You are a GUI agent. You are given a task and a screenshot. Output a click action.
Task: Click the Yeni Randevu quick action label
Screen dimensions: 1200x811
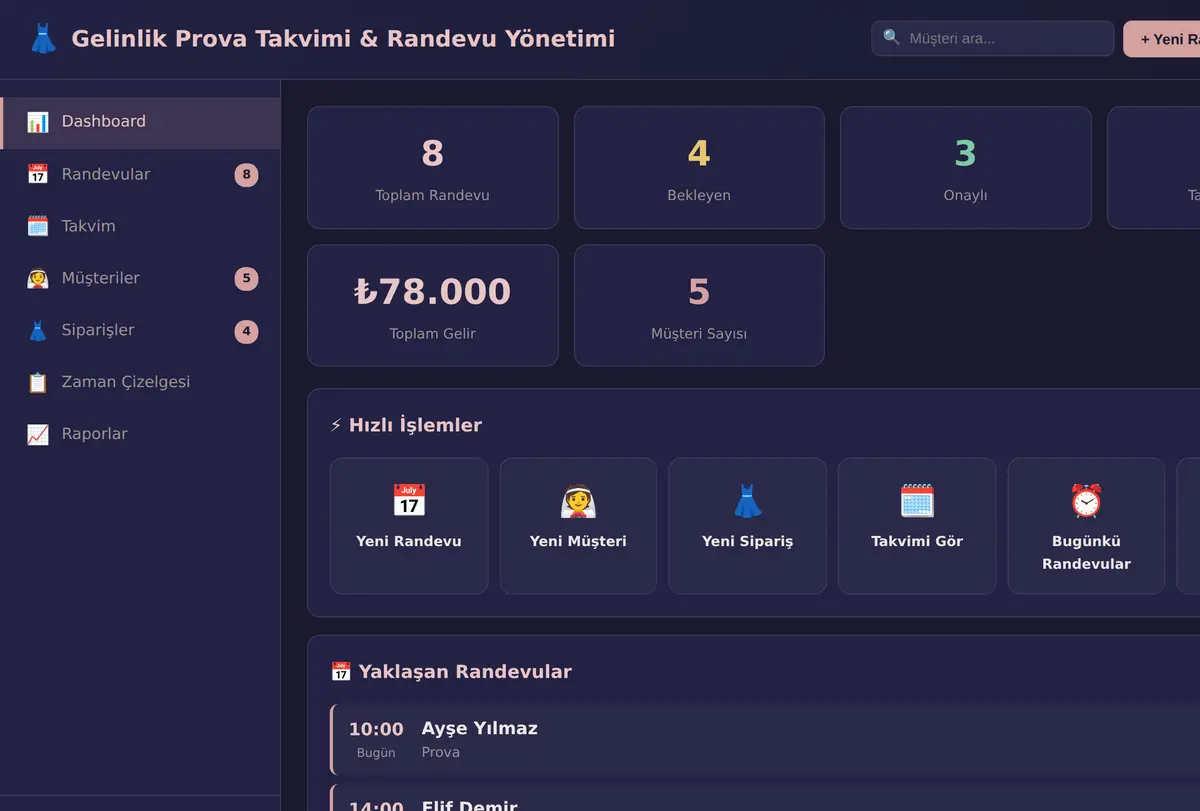tap(409, 541)
